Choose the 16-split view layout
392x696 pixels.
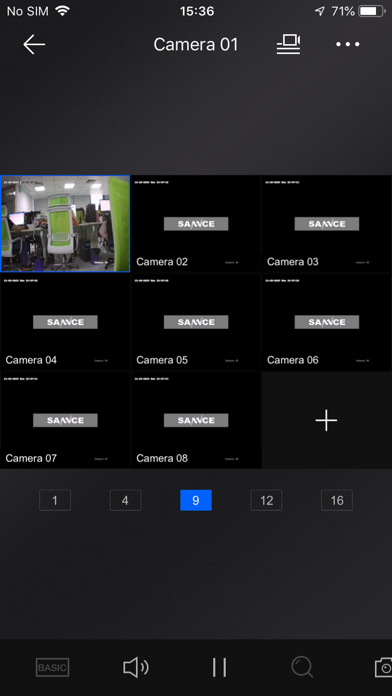337,500
